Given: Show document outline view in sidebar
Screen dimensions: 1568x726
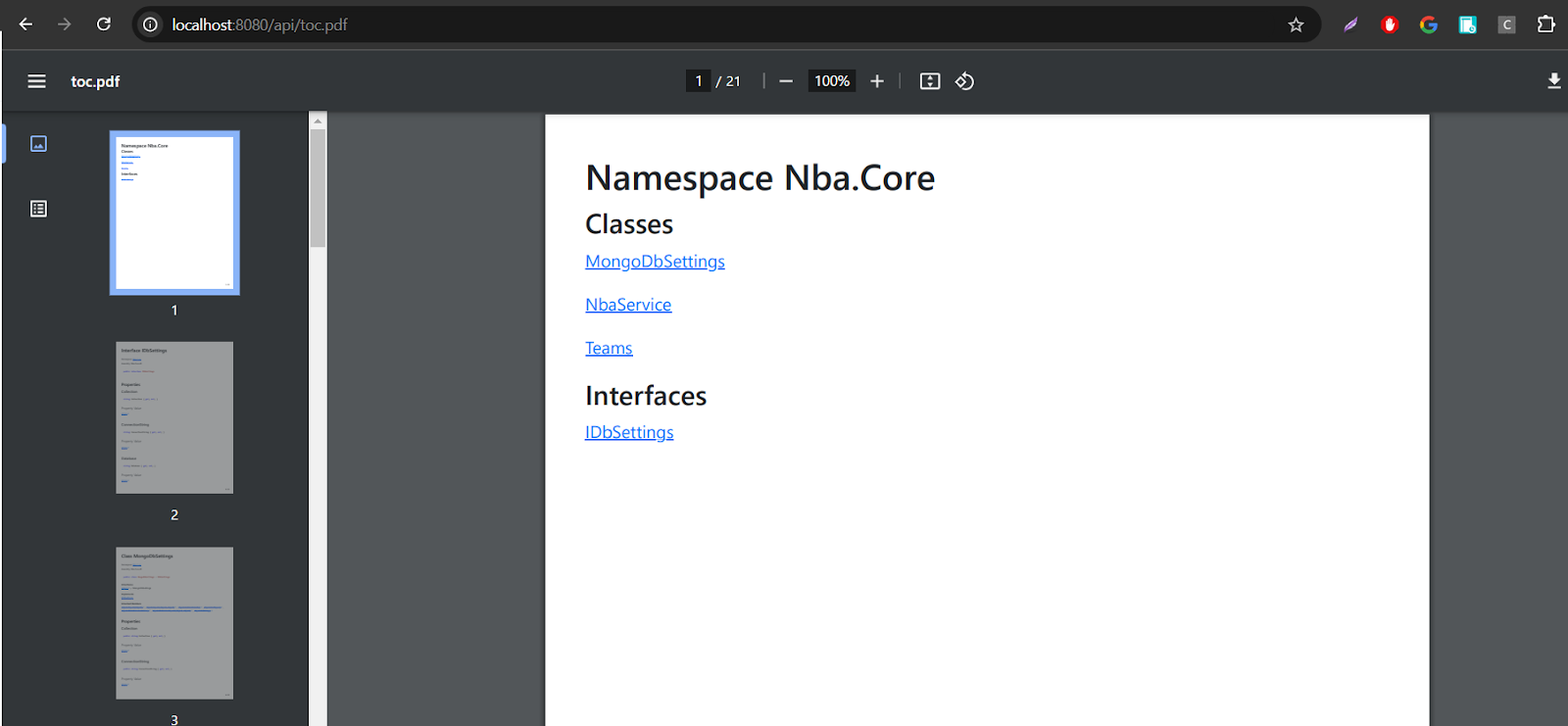Looking at the screenshot, I should click(x=38, y=209).
